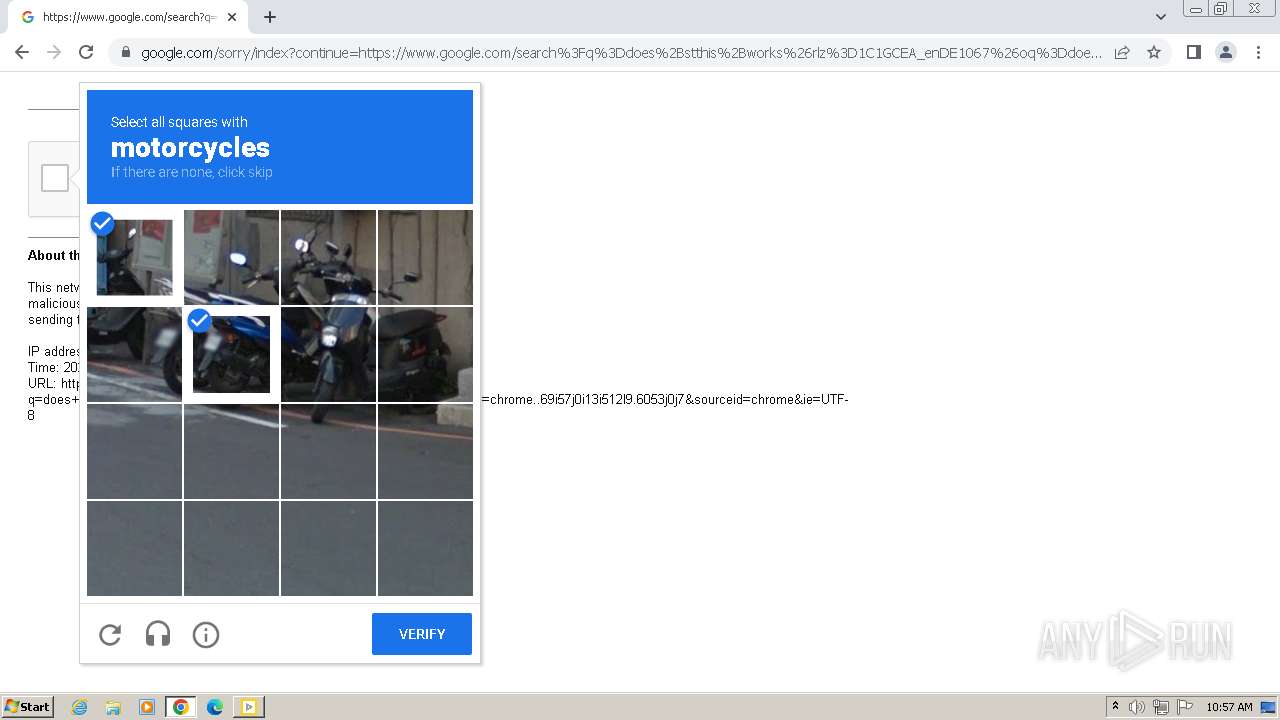Open the Chrome profile avatar
The height and width of the screenshot is (720, 1280).
(x=1226, y=52)
